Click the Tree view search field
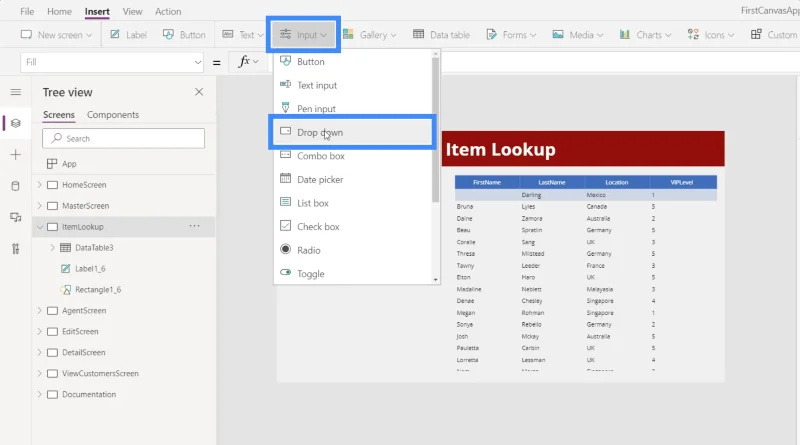 click(123, 138)
